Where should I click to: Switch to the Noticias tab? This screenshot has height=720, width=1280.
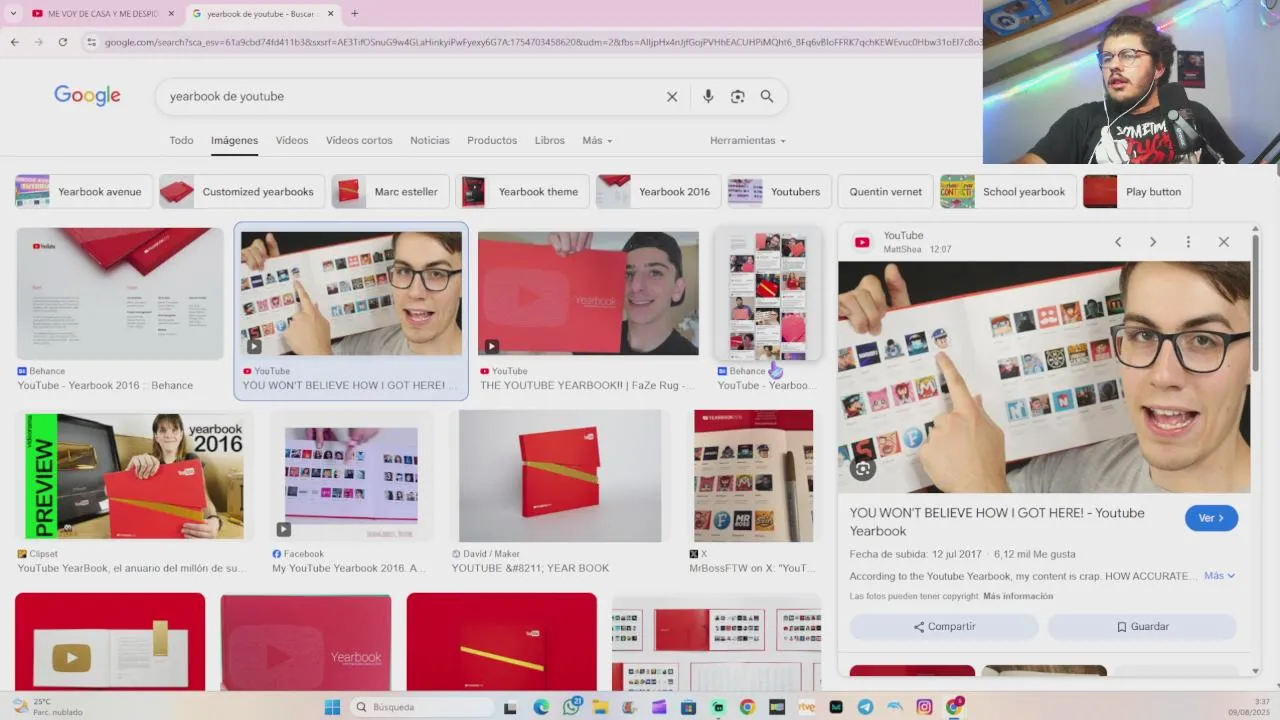430,141
